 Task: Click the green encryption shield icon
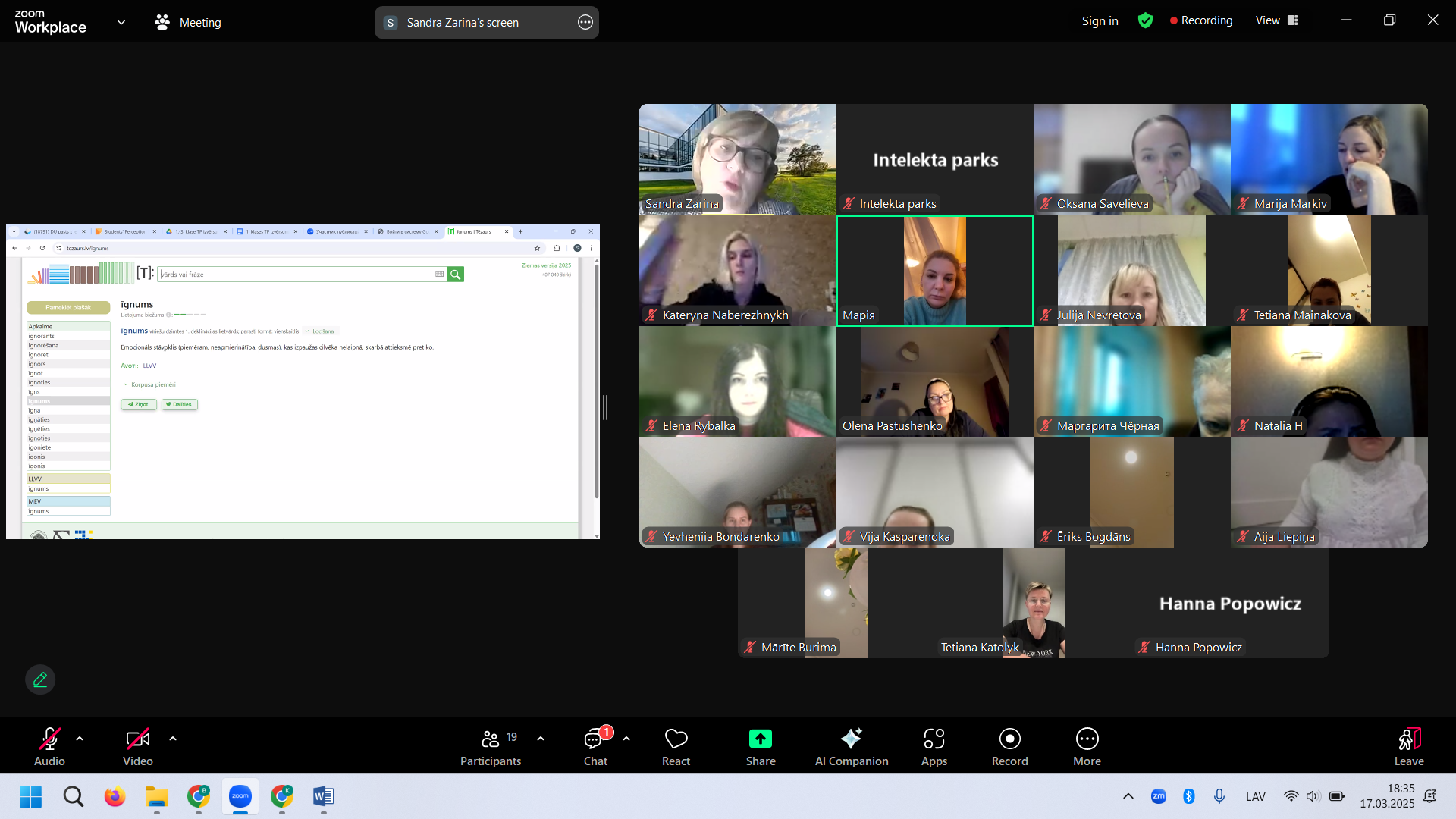pyautogui.click(x=1145, y=20)
